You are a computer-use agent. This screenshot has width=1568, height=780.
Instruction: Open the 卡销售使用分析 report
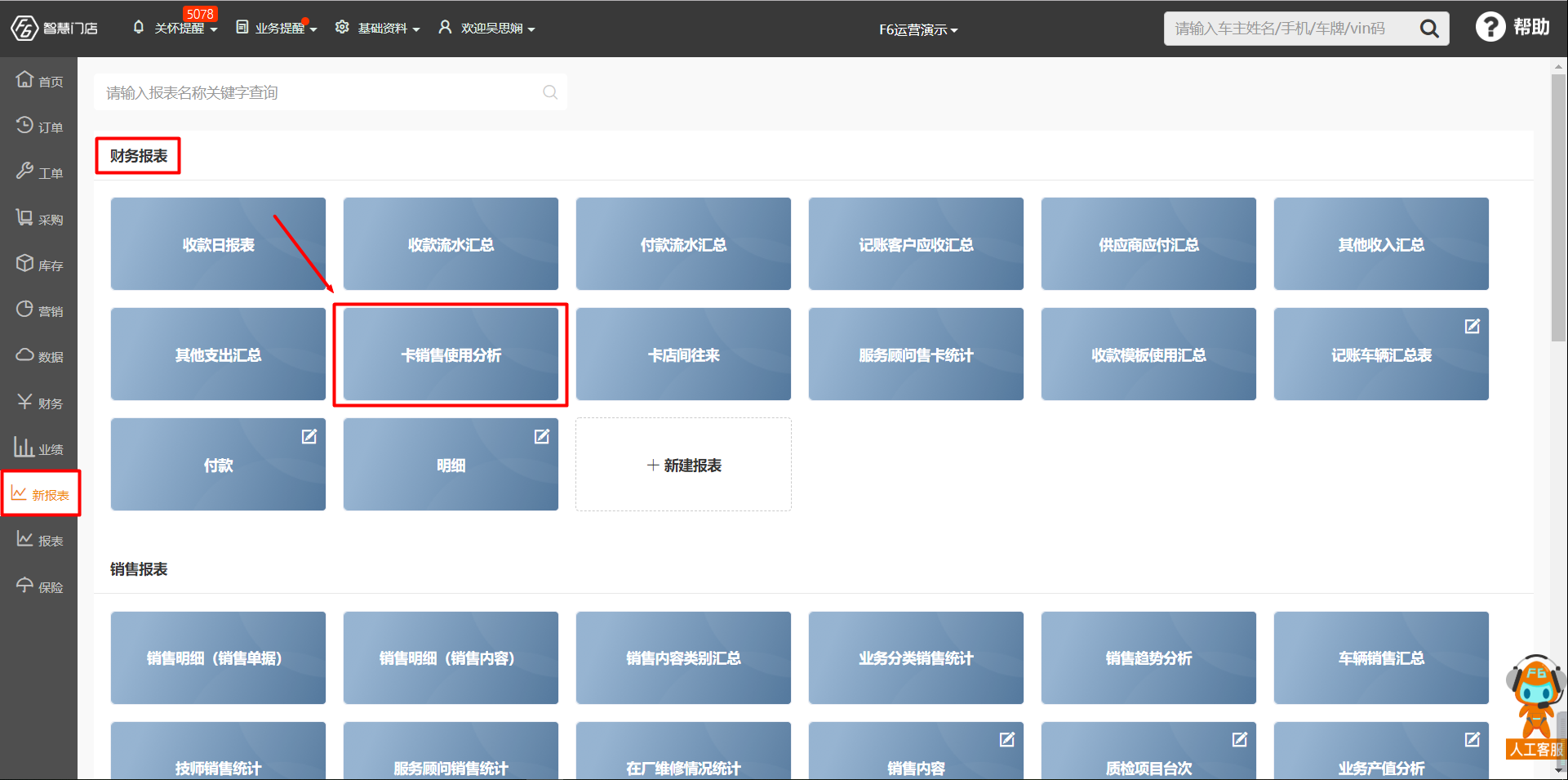(451, 354)
